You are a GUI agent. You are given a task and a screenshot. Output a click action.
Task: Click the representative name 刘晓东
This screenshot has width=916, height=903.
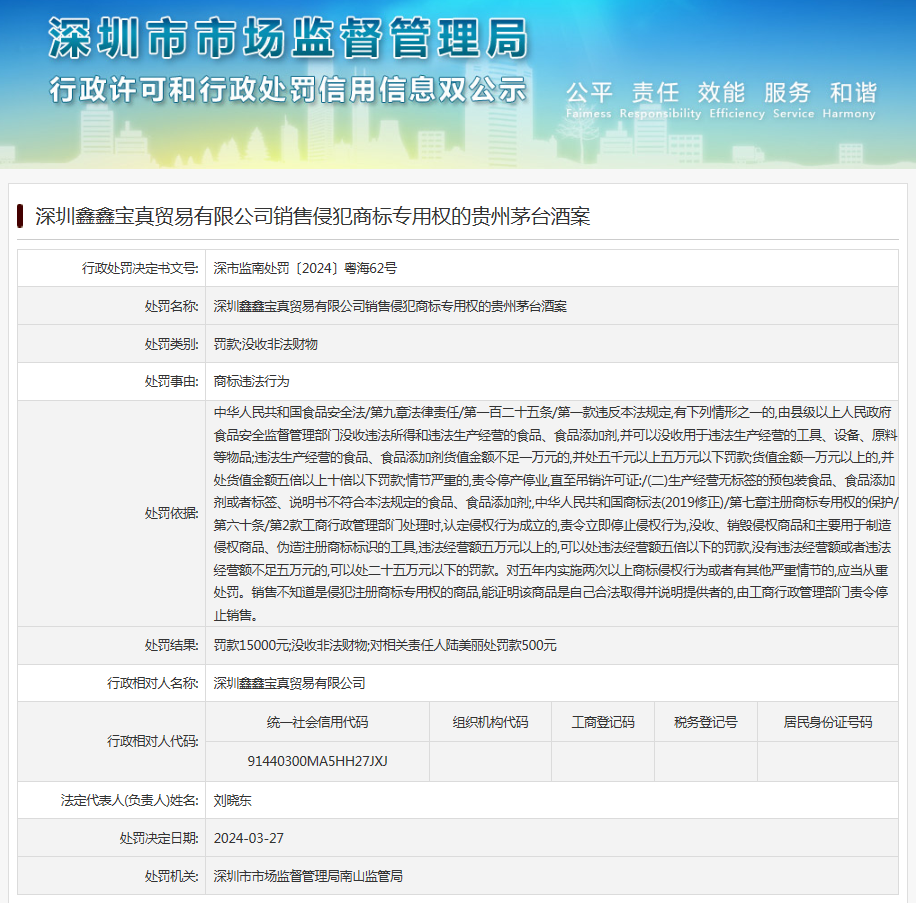[233, 800]
